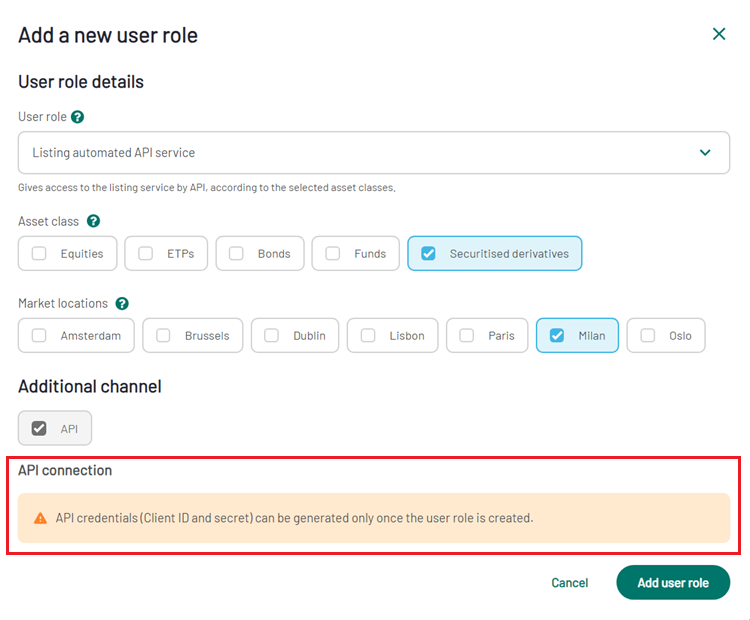Close the Add a new user role dialog

click(x=718, y=34)
